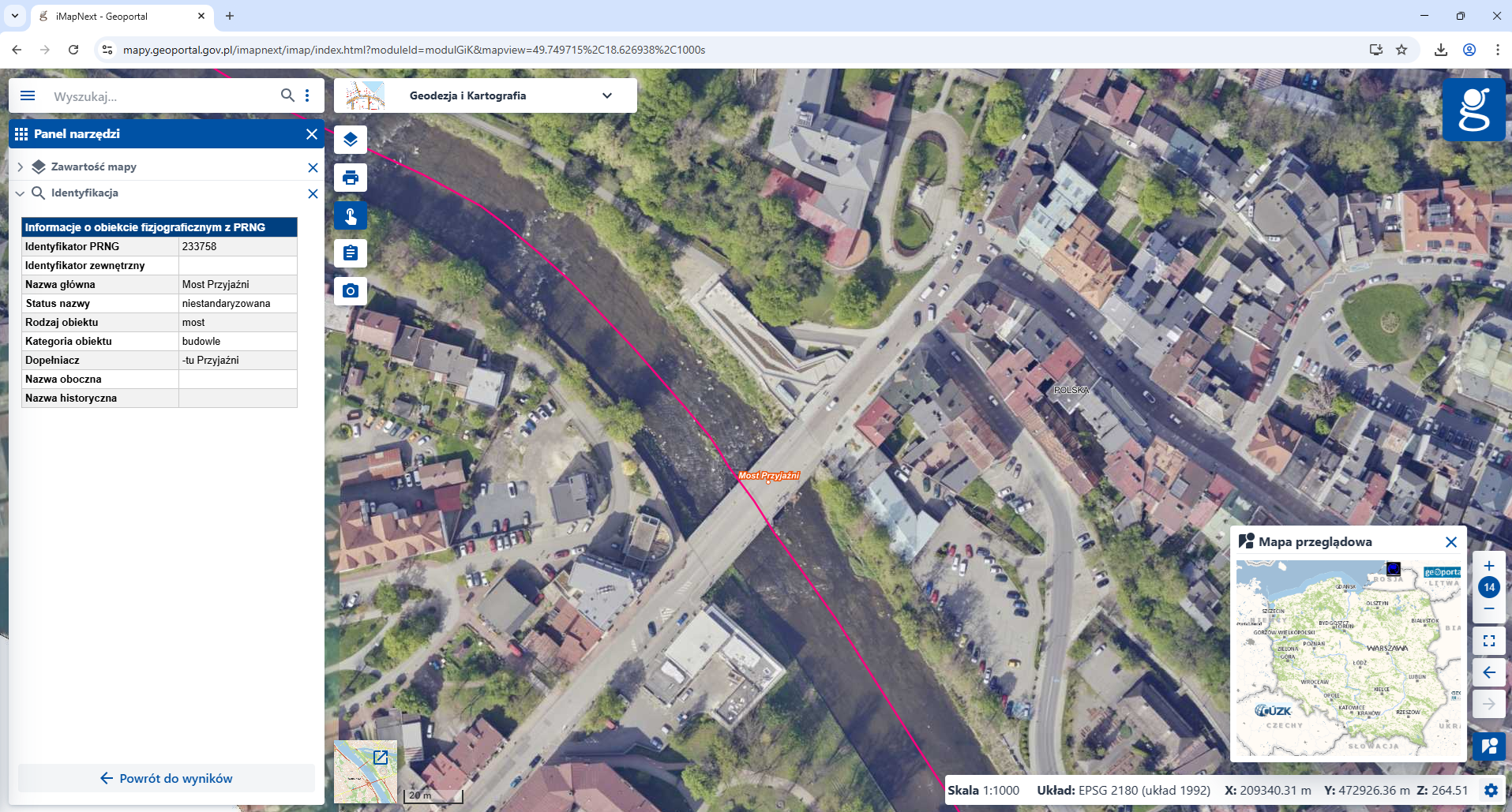Switch to fullscreen map view
Screen dimensions: 1512x812
1489,641
